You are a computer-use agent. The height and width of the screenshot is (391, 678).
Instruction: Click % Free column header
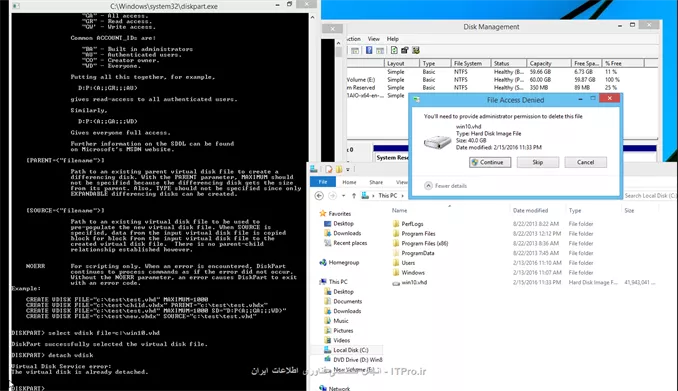[x=623, y=63]
